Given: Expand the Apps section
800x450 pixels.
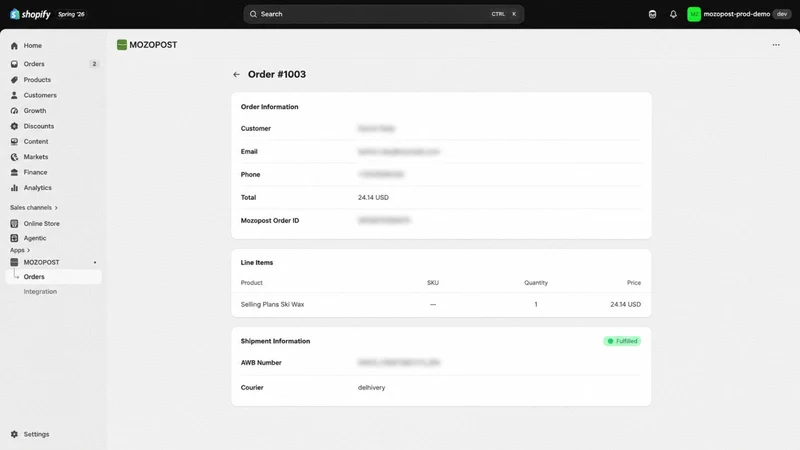Looking at the screenshot, I should (20, 250).
